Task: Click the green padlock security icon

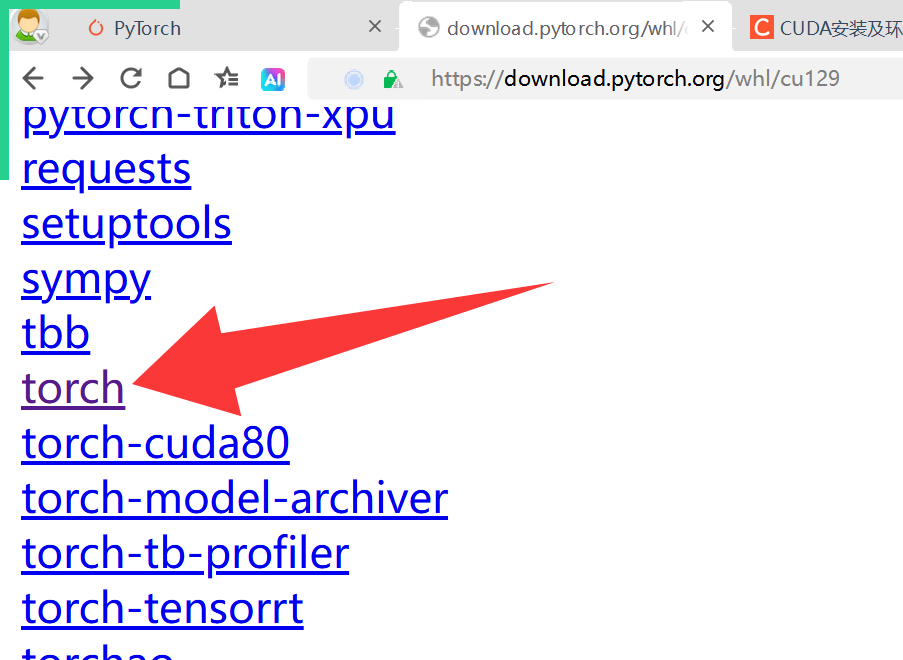Action: (392, 79)
